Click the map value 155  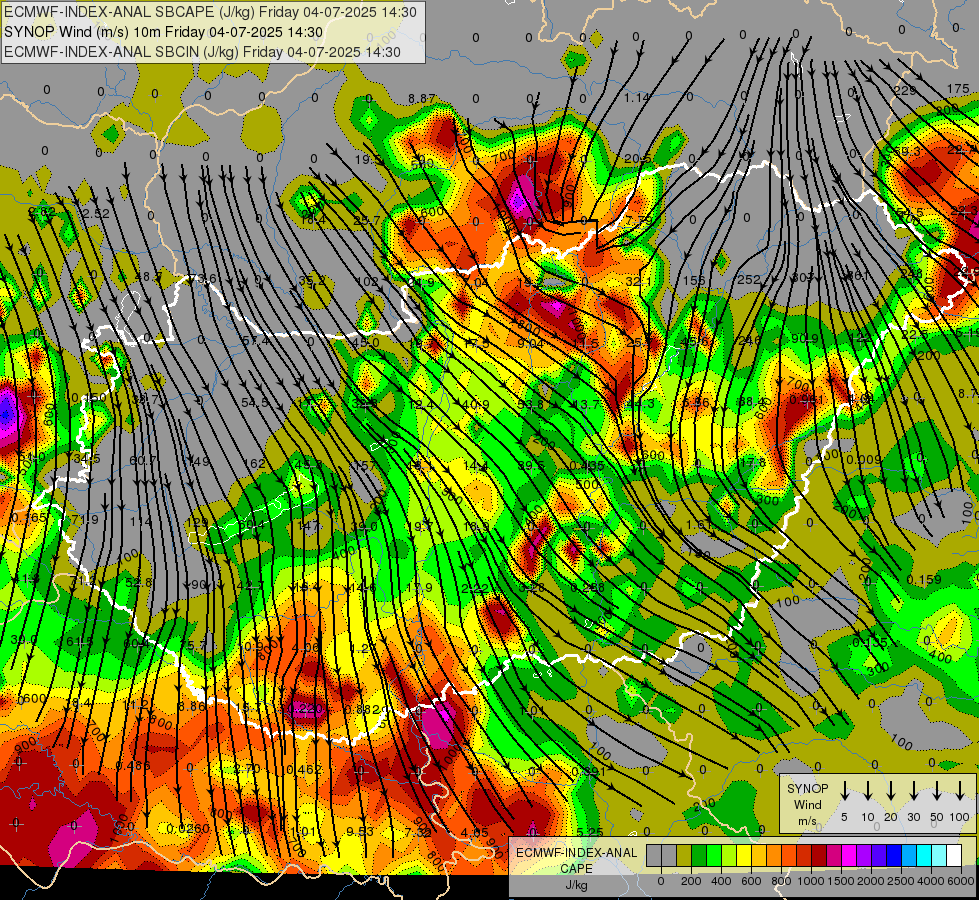(694, 281)
